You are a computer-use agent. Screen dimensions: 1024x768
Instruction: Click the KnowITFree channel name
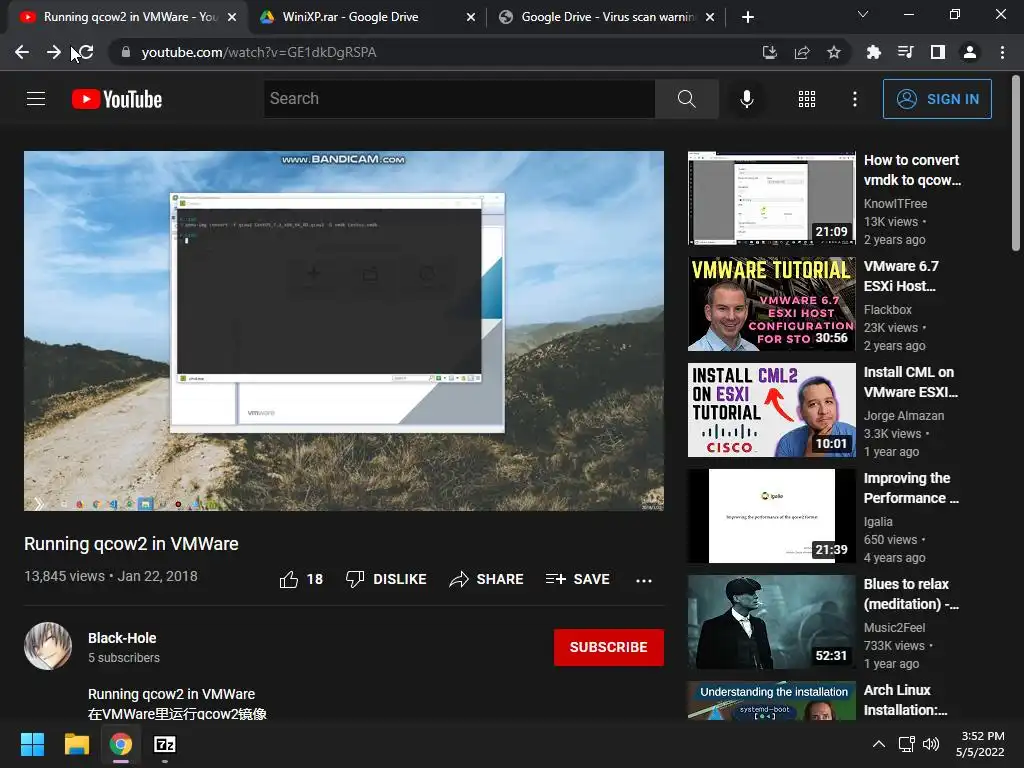pyautogui.click(x=895, y=204)
